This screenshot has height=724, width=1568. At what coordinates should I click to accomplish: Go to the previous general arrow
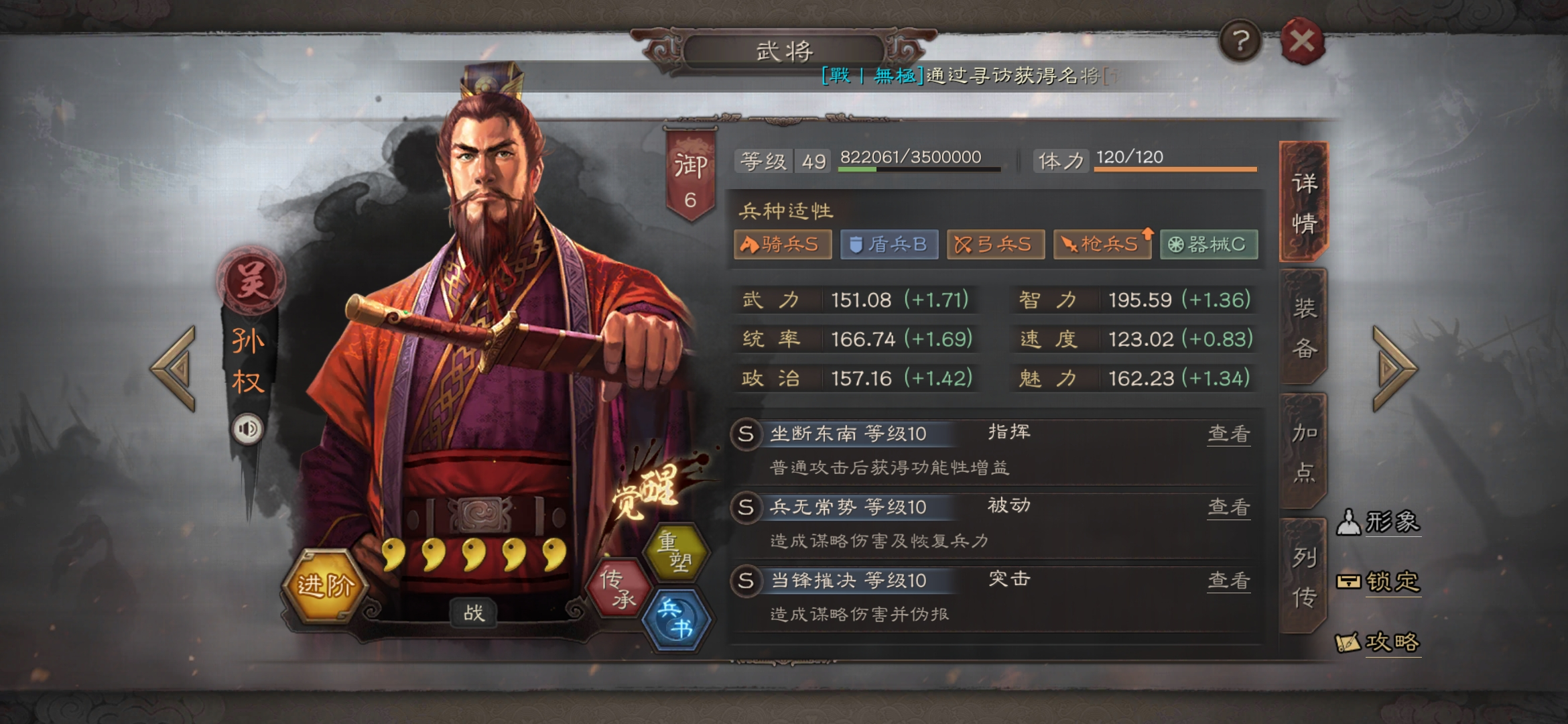pyautogui.click(x=174, y=368)
